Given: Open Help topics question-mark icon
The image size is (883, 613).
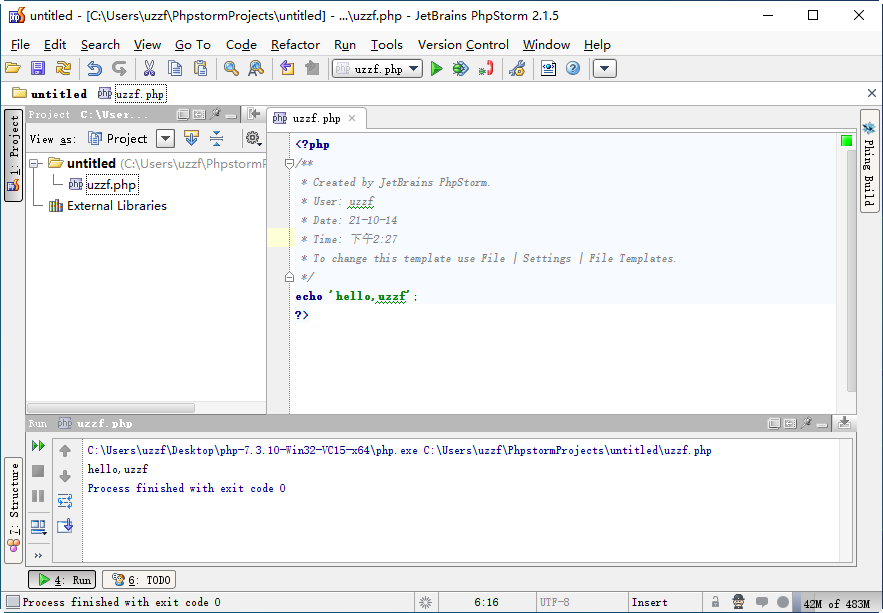Looking at the screenshot, I should click(573, 69).
